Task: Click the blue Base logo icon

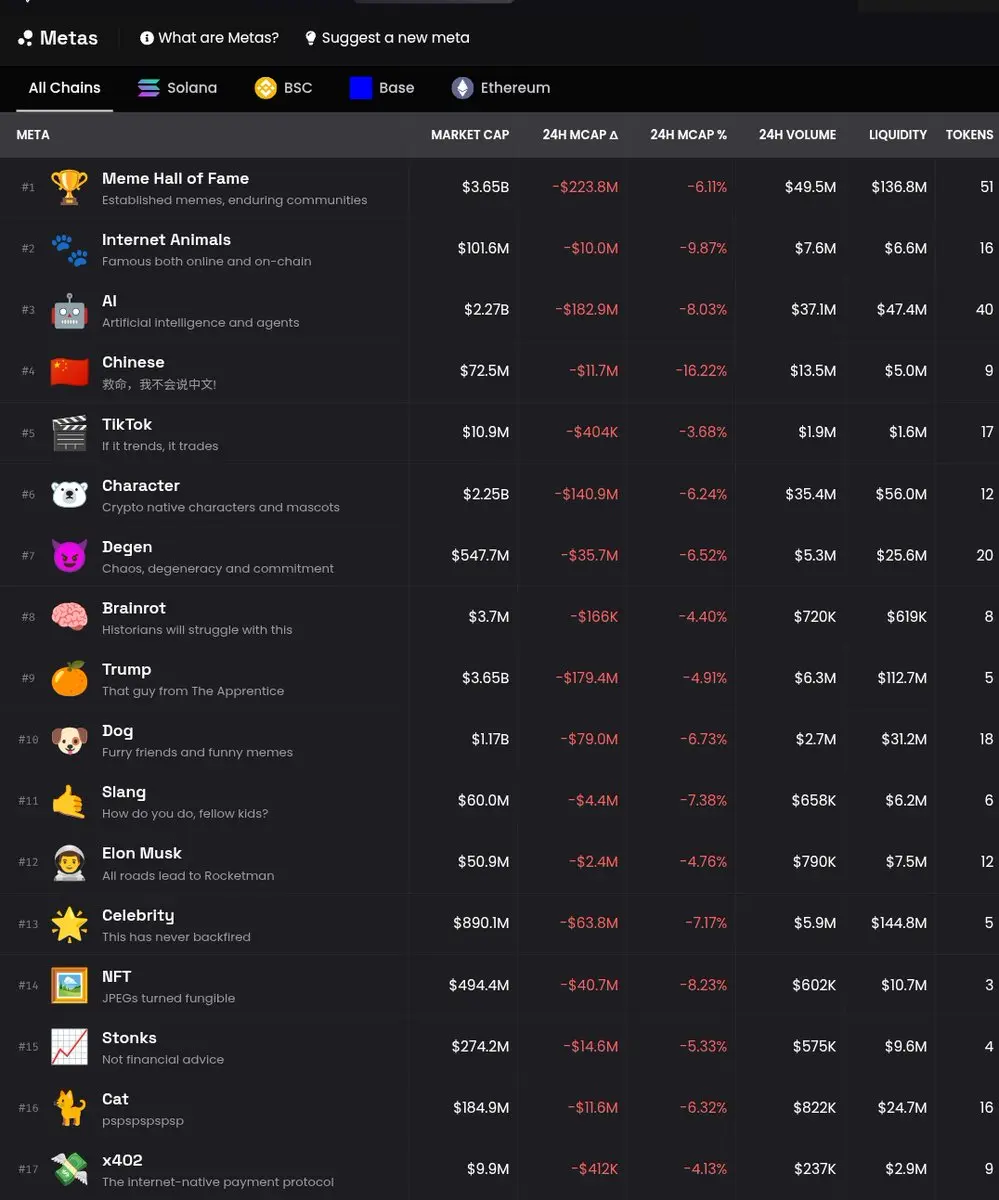Action: point(361,88)
